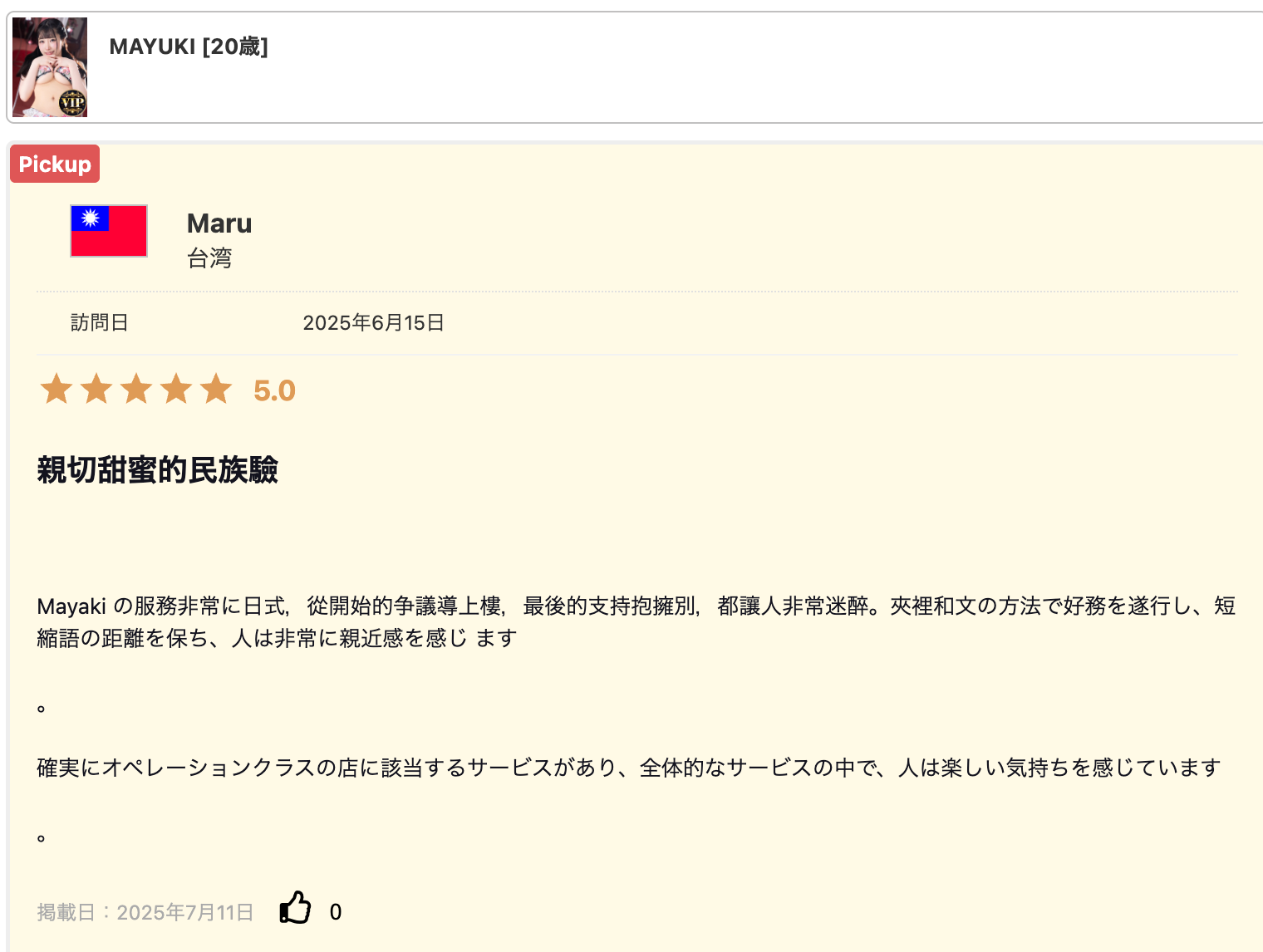1263x952 pixels.
Task: Click the review paragraph starting with Mayaki
Action: [x=636, y=621]
